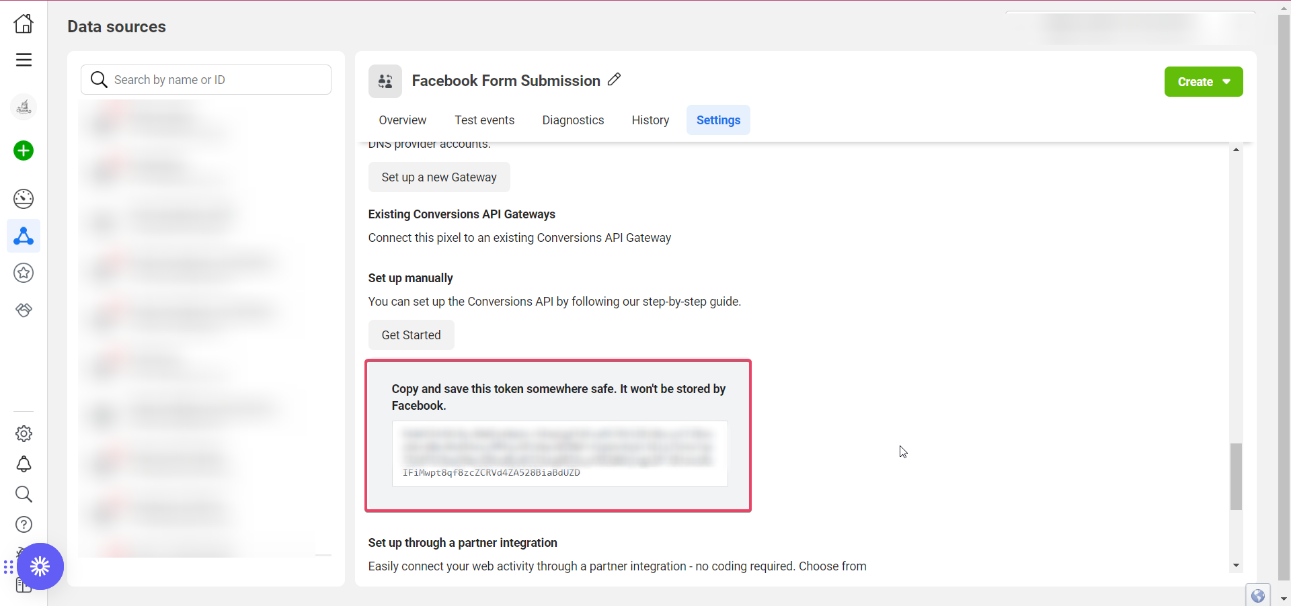Click the Get Started button
The height and width of the screenshot is (606, 1291).
[411, 335]
